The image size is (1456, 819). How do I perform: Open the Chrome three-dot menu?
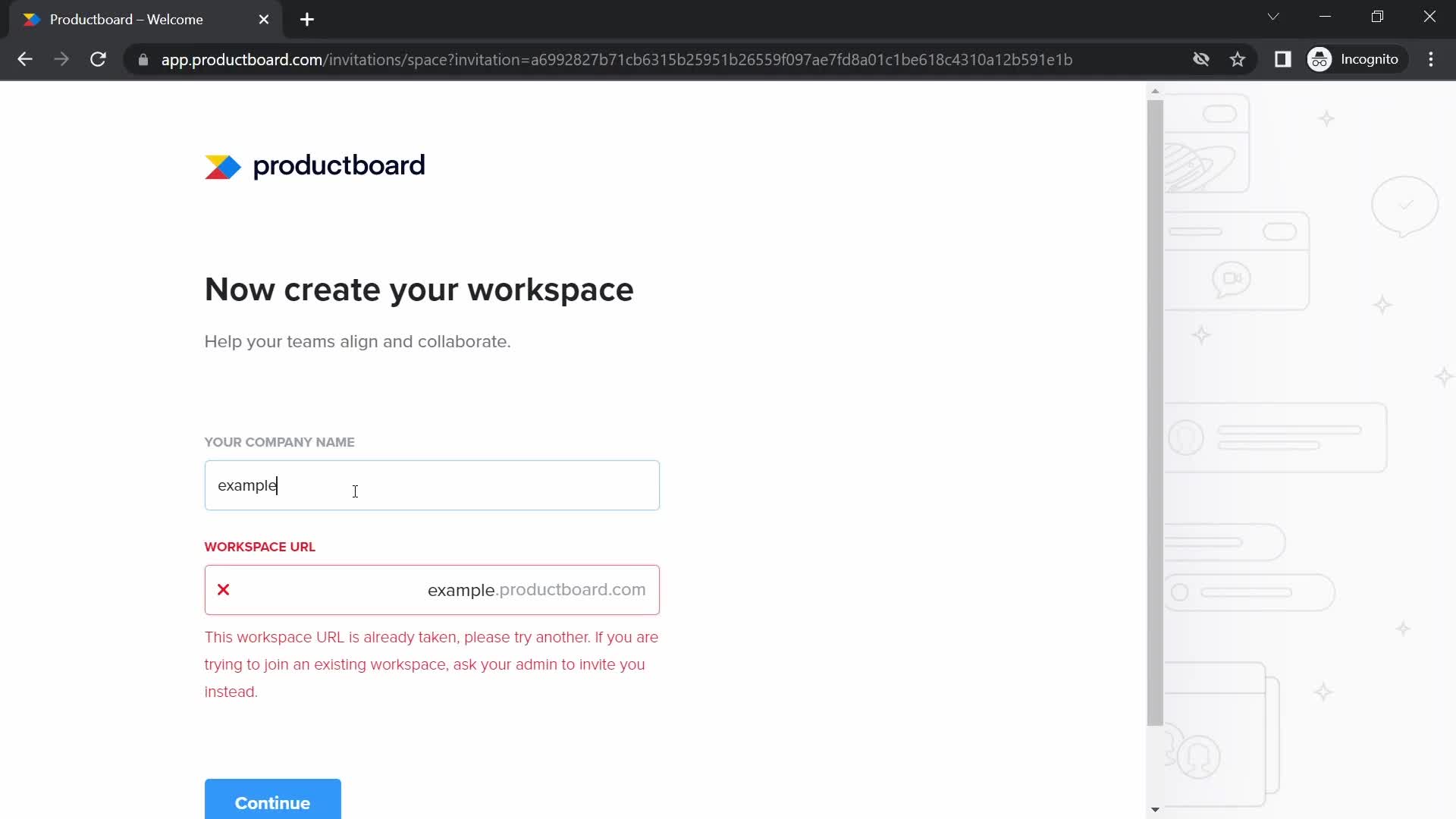tap(1431, 59)
